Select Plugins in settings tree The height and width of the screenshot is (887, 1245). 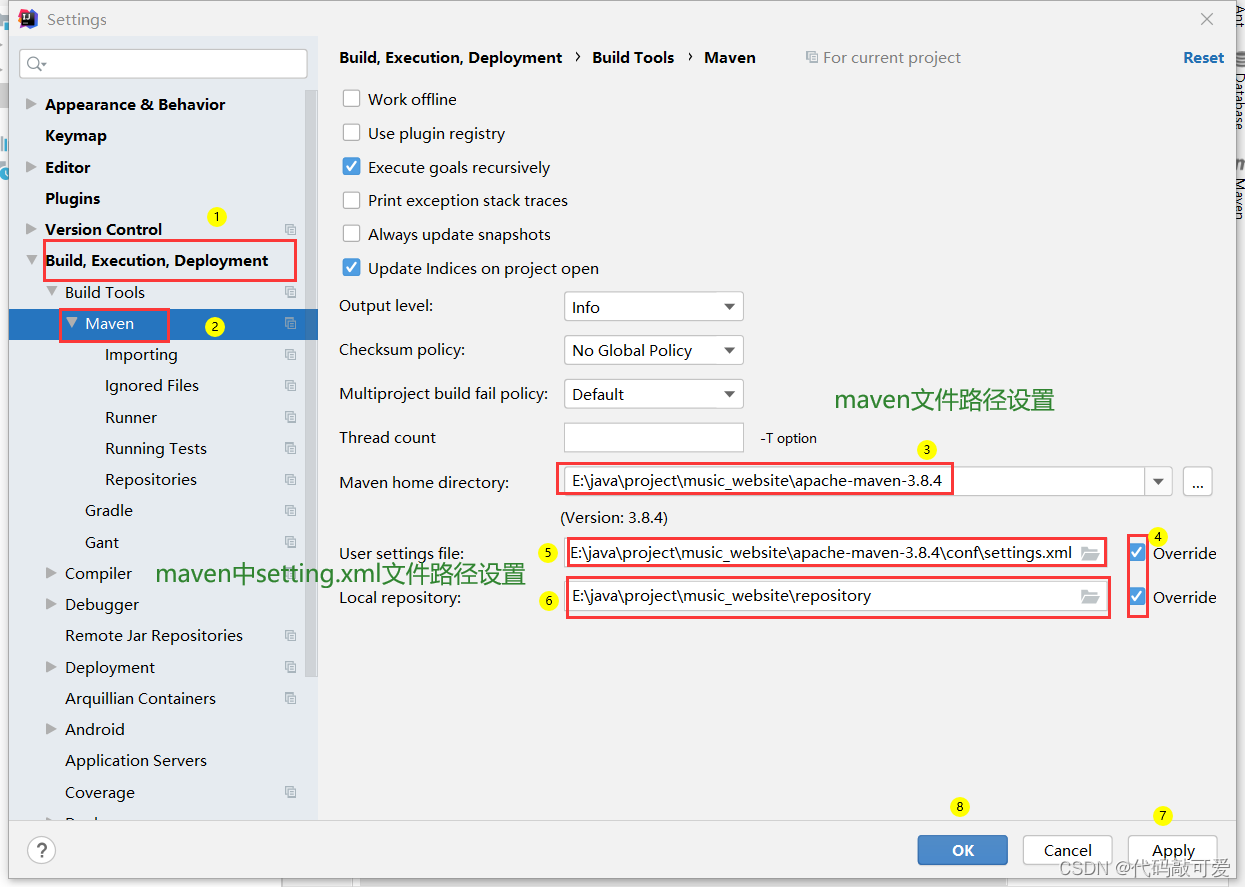(x=73, y=198)
